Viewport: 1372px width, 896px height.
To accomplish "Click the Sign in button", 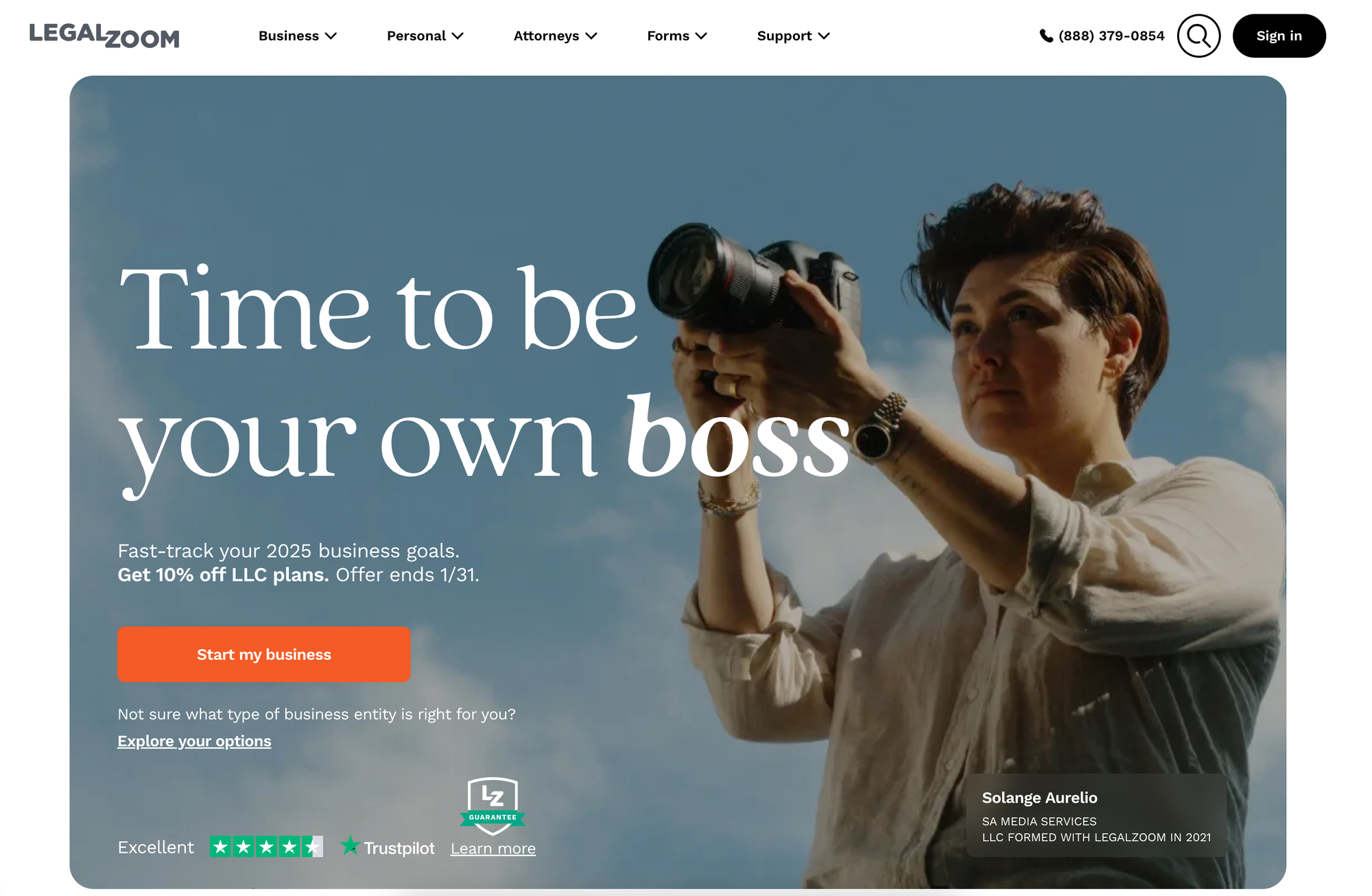I will coord(1279,36).
